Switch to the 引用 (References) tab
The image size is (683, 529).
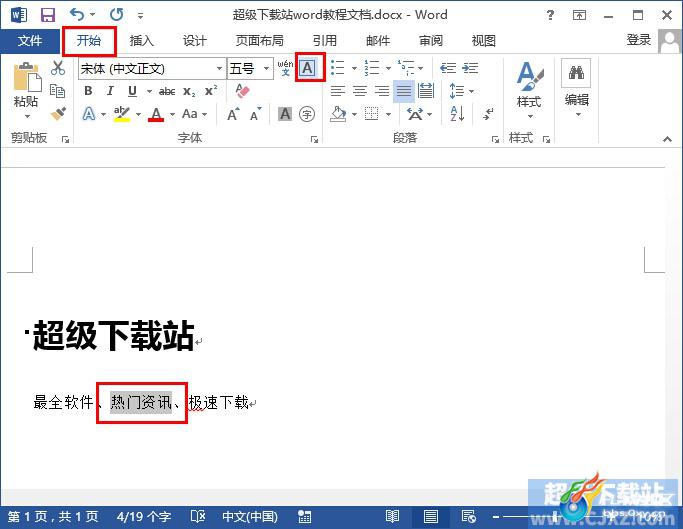[x=325, y=41]
